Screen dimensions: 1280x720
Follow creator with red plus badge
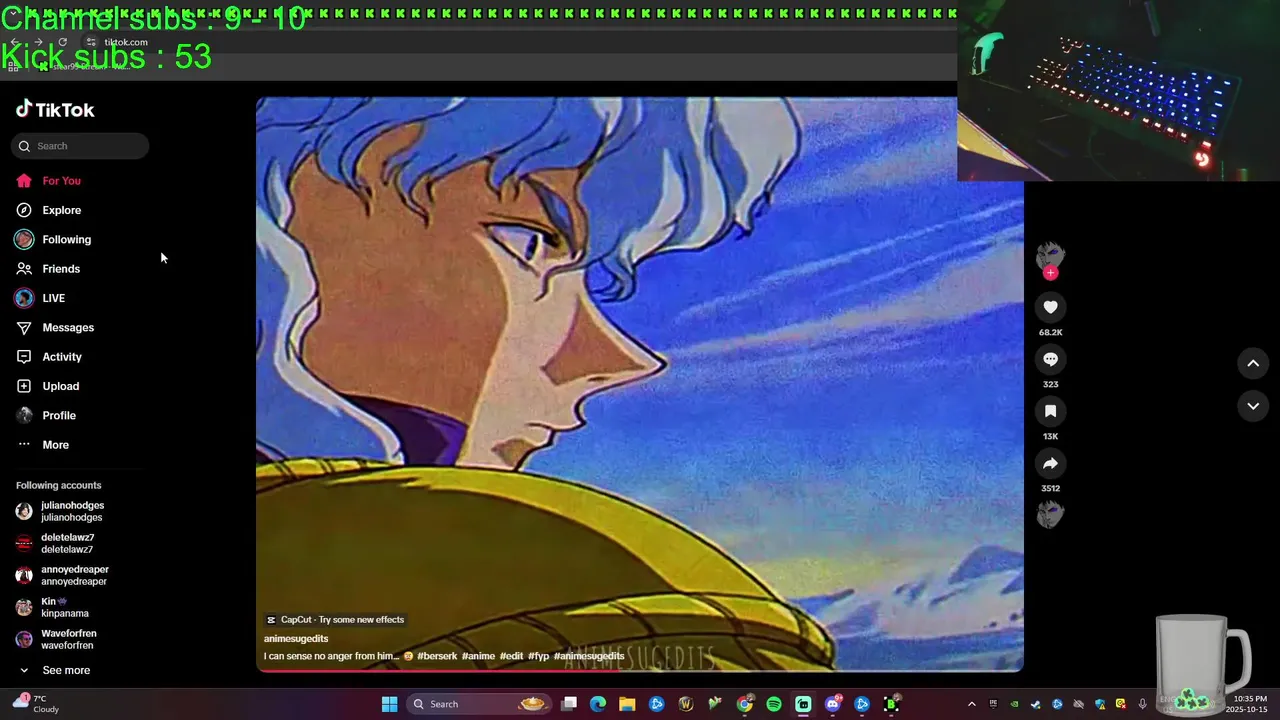[1050, 272]
